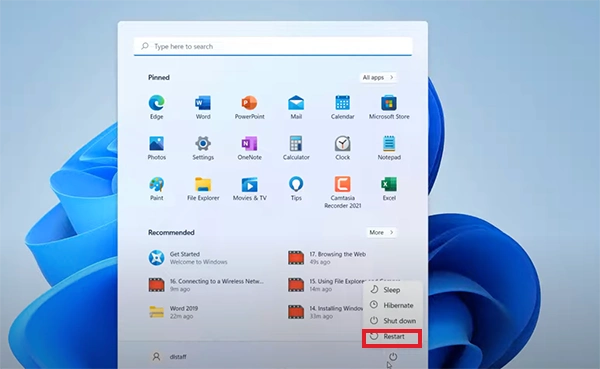
Task: Choose Restart from the power menu
Action: [392, 336]
